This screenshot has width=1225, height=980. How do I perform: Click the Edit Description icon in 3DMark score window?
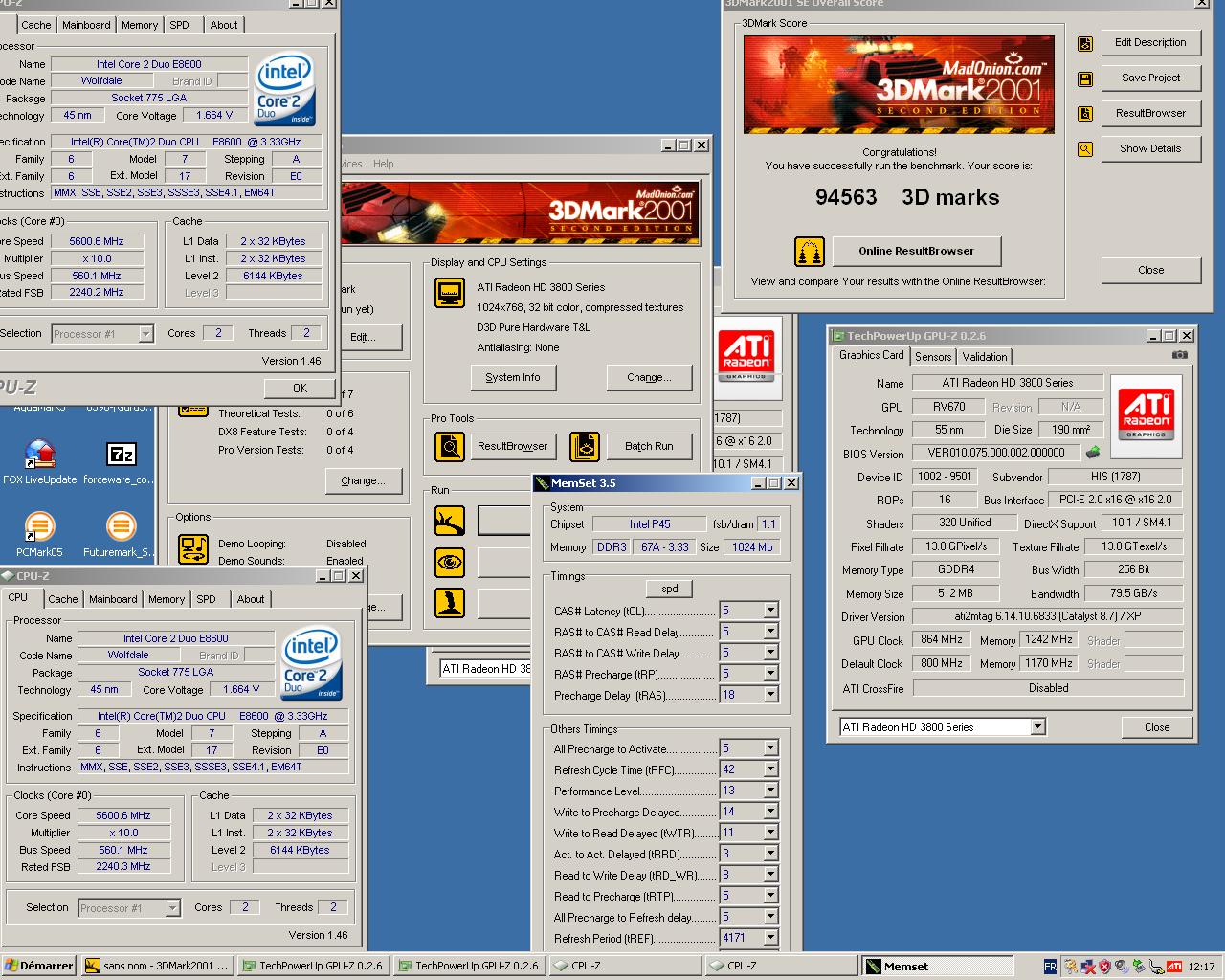tap(1084, 43)
